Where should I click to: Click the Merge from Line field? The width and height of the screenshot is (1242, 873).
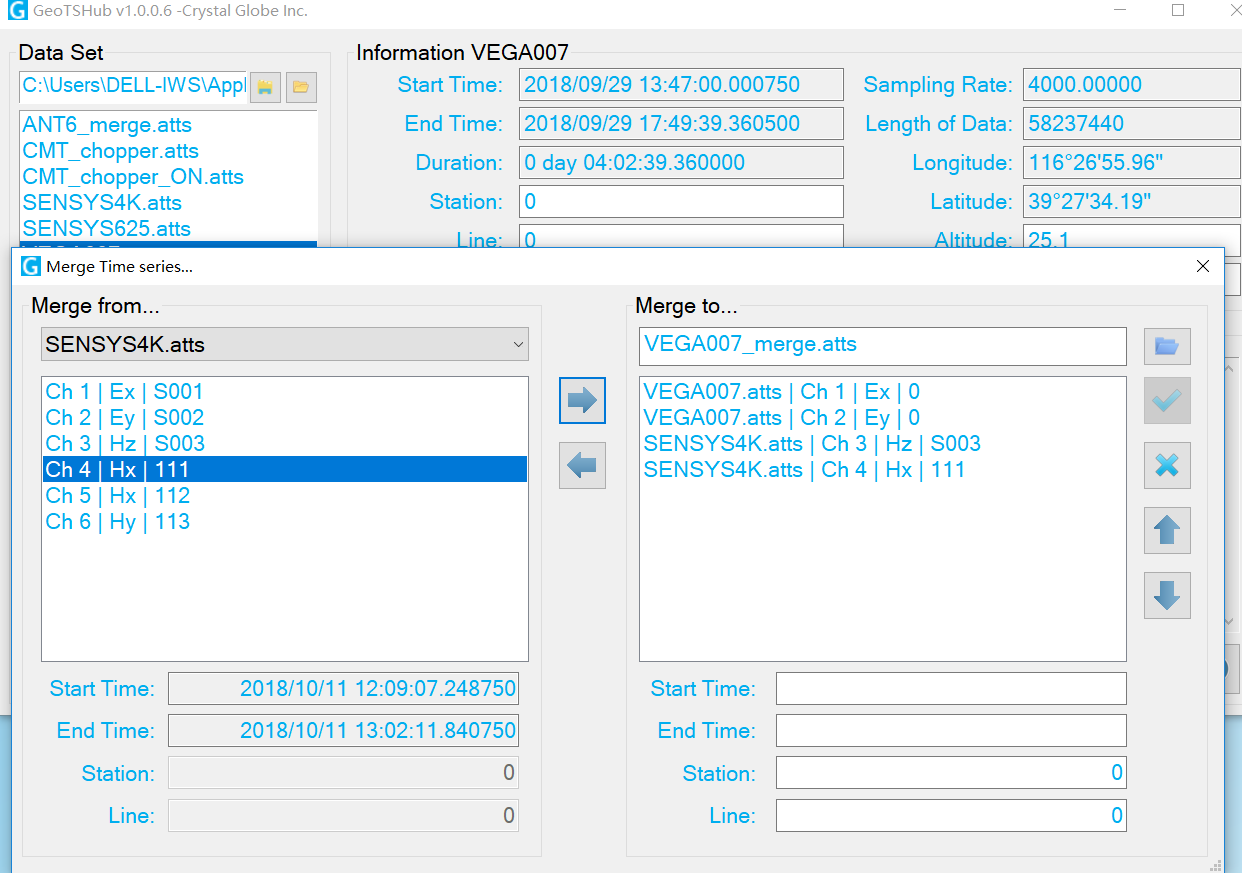click(x=344, y=816)
